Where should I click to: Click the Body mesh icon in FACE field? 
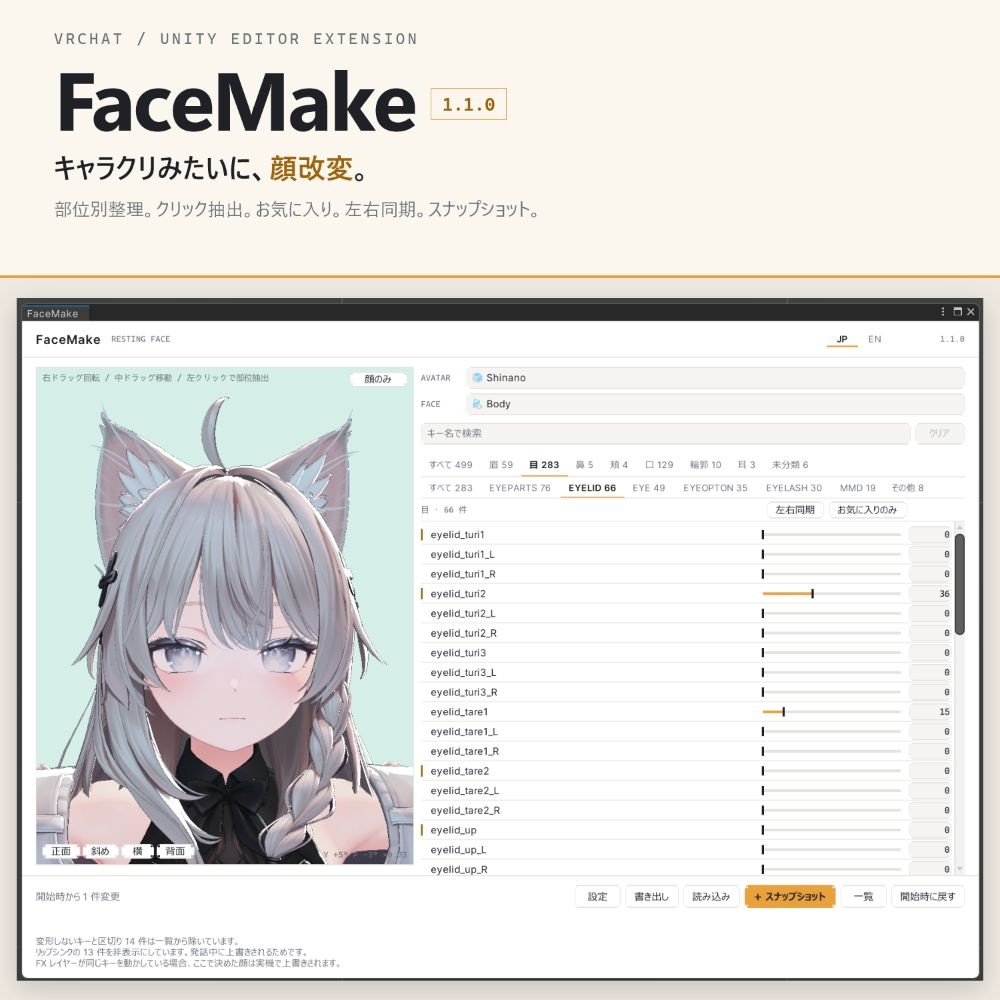[477, 404]
